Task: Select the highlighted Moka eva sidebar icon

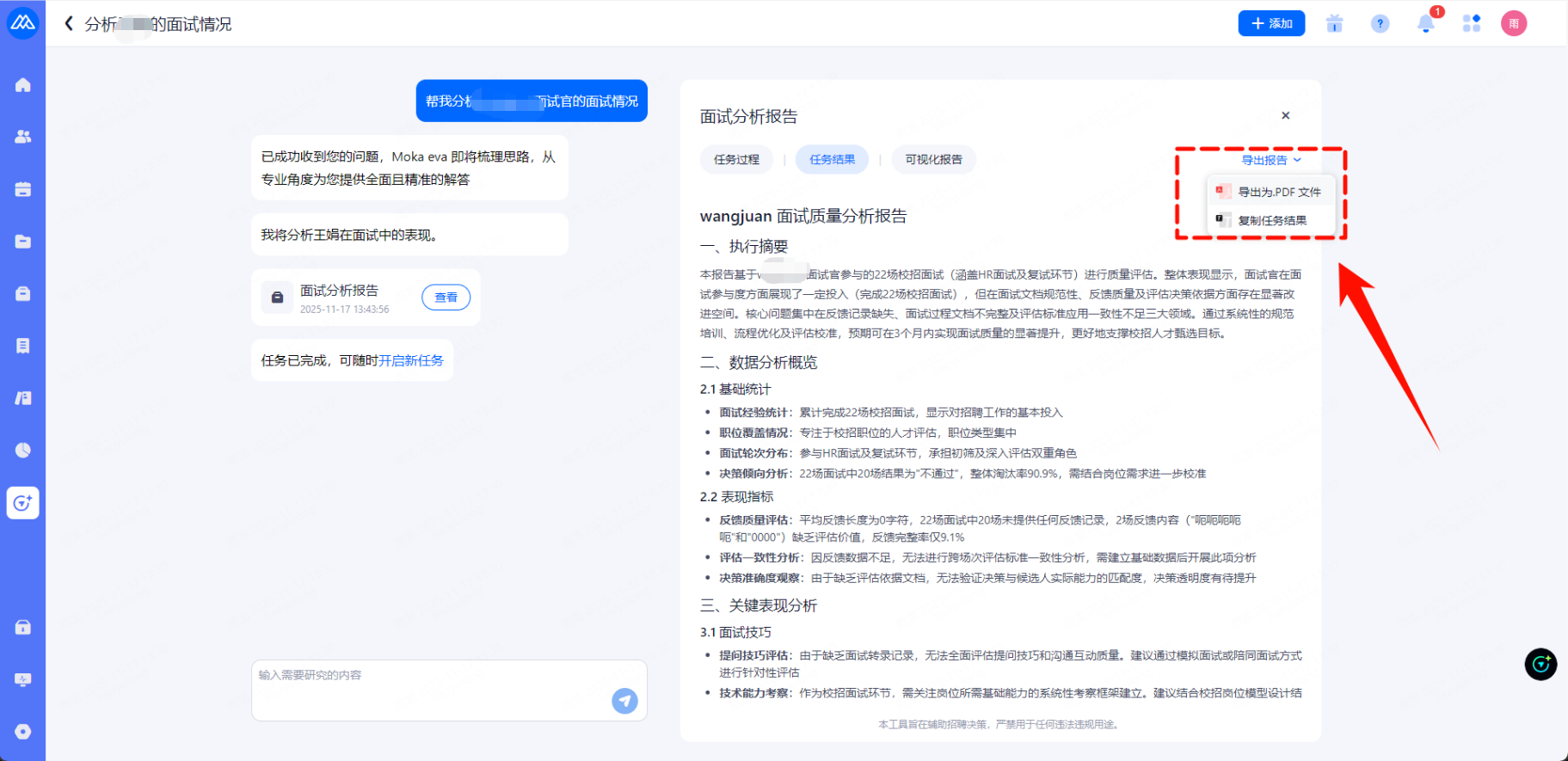Action: point(23,503)
